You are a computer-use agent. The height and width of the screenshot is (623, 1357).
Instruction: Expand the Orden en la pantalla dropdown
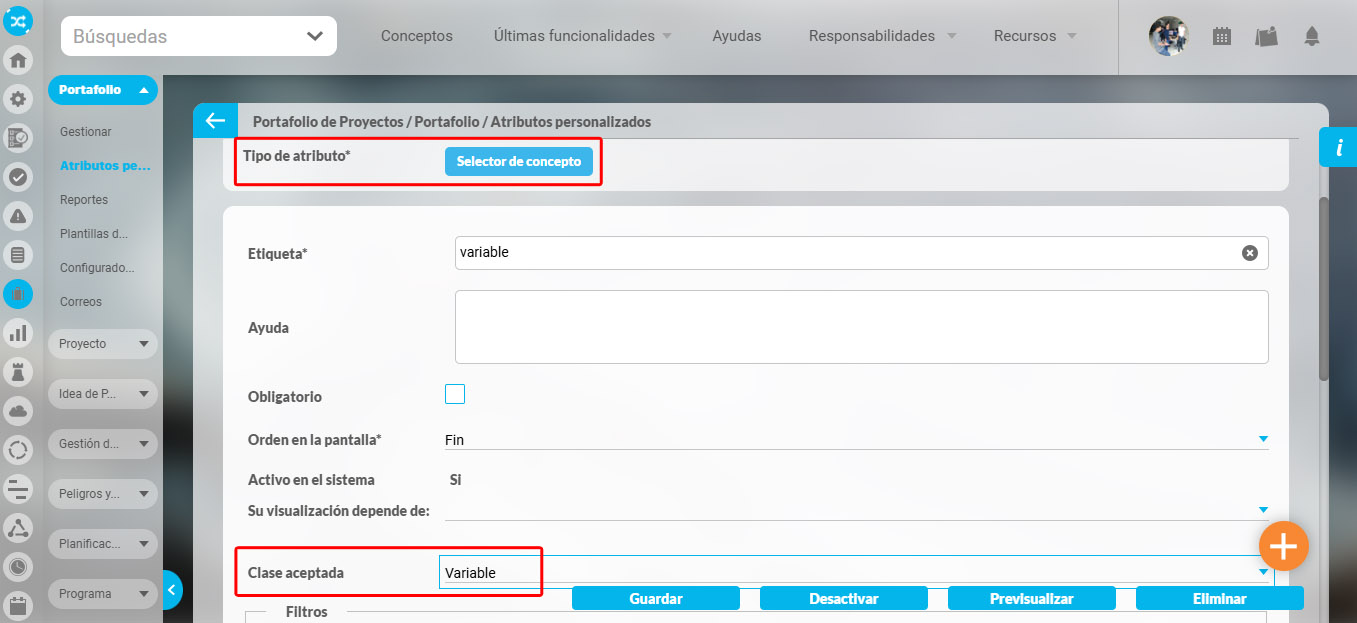click(1263, 439)
